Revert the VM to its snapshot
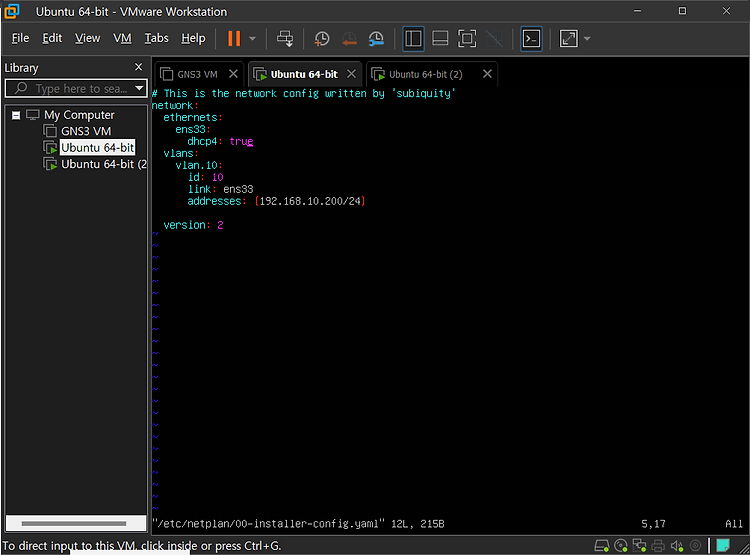750x555 pixels. tap(349, 38)
